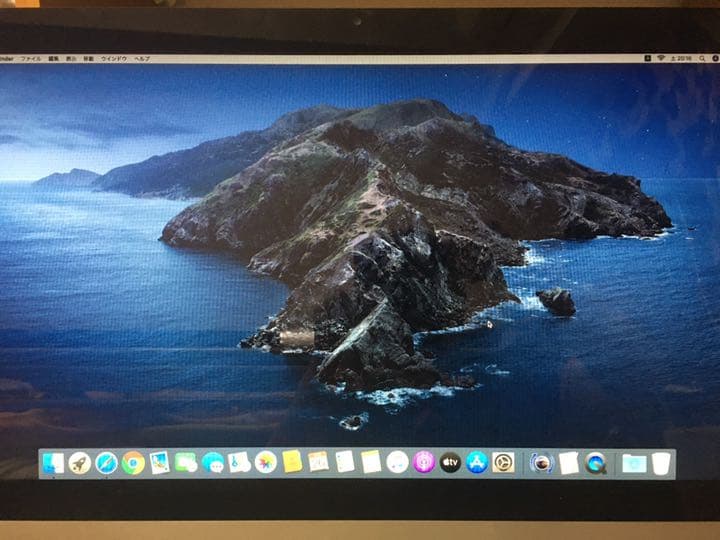This screenshot has width=720, height=540.
Task: Open the ヘルプ (Help) menu
Action: pyautogui.click(x=142, y=59)
